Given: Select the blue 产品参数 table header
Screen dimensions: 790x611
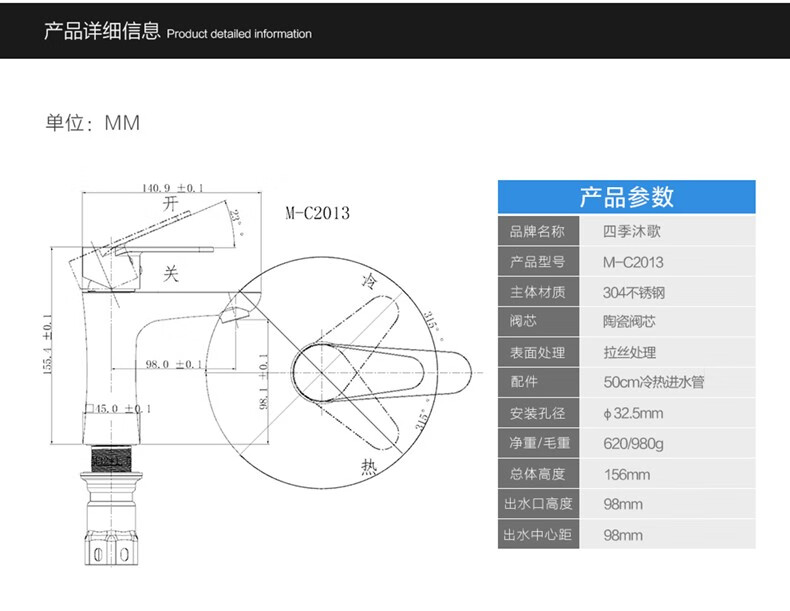Looking at the screenshot, I should pyautogui.click(x=626, y=196).
